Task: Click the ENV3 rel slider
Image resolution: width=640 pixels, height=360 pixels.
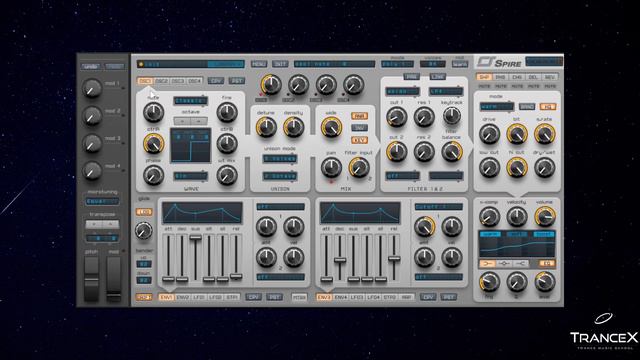Action: (x=394, y=258)
